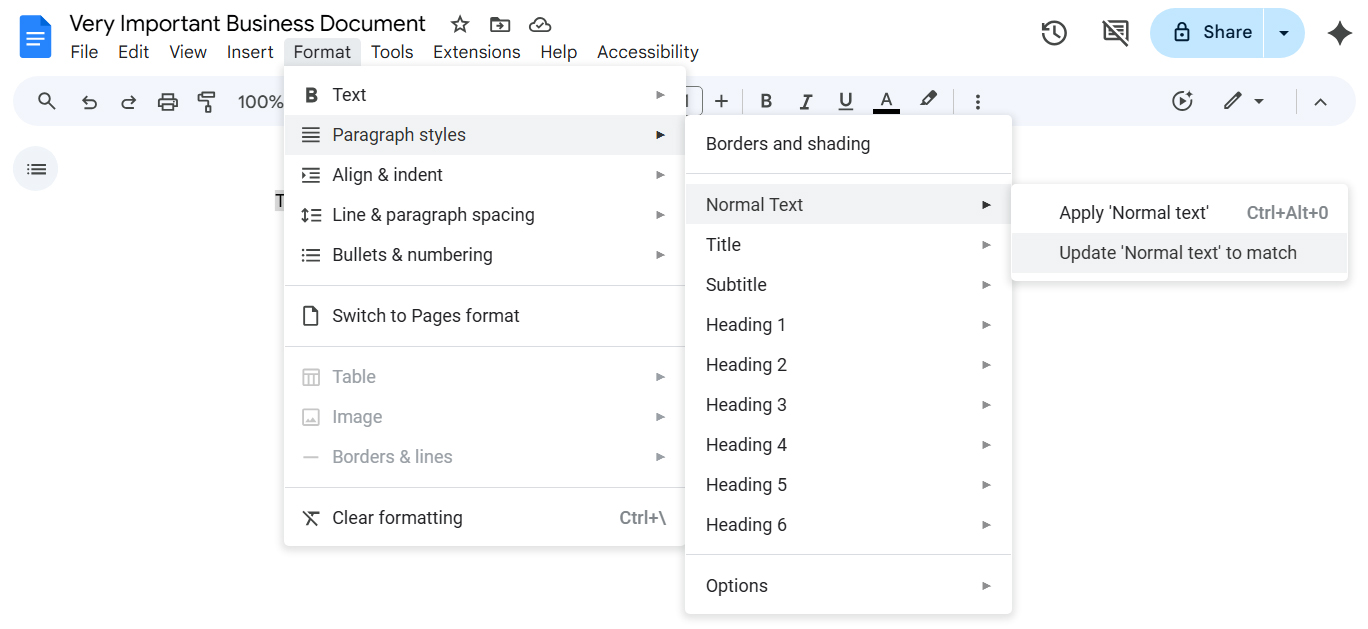Click the print icon in toolbar

pyautogui.click(x=168, y=101)
